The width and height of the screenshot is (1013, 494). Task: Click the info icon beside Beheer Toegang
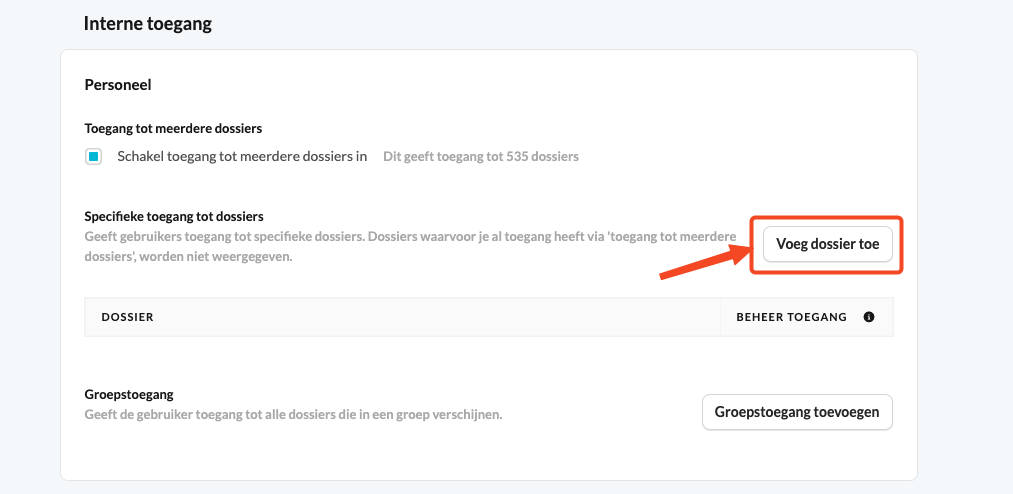pyautogui.click(x=869, y=317)
